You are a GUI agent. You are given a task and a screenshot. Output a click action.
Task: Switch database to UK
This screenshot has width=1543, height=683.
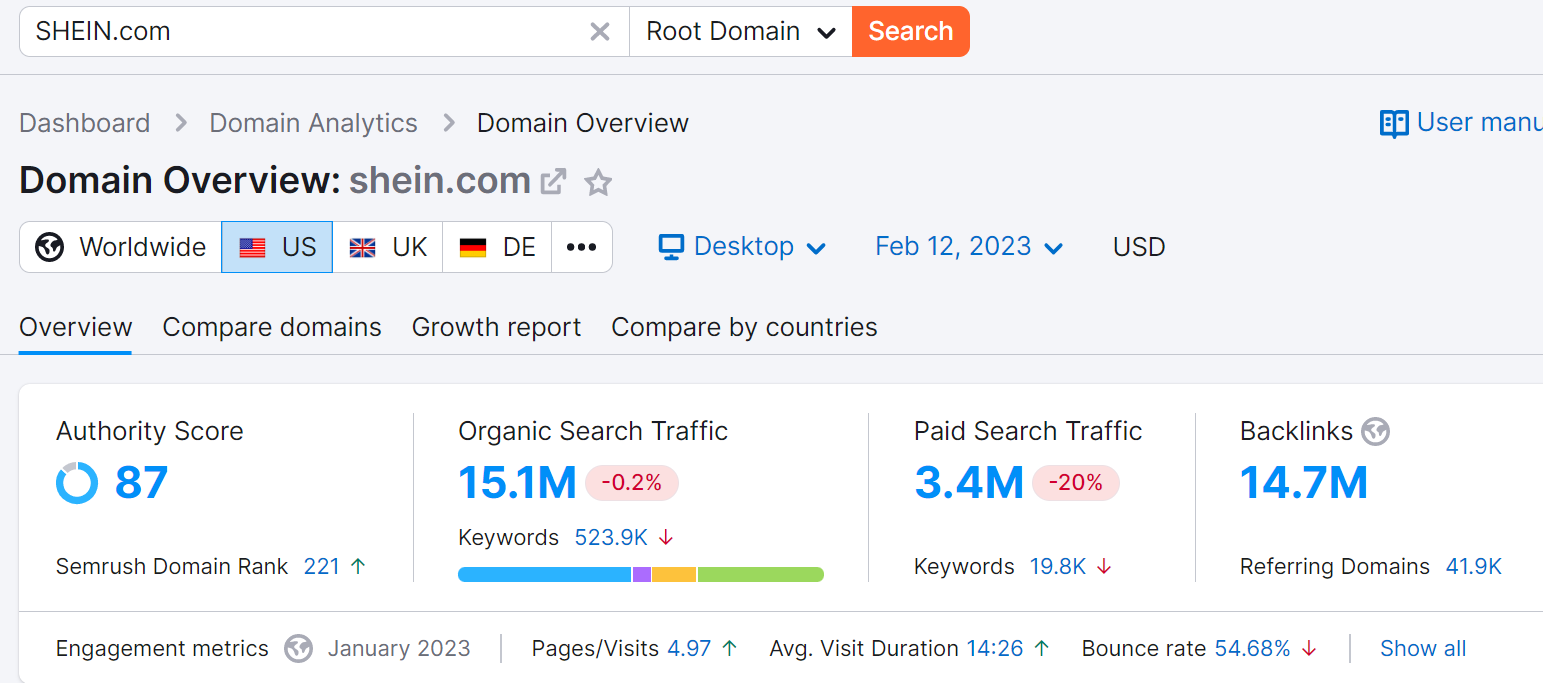point(388,247)
